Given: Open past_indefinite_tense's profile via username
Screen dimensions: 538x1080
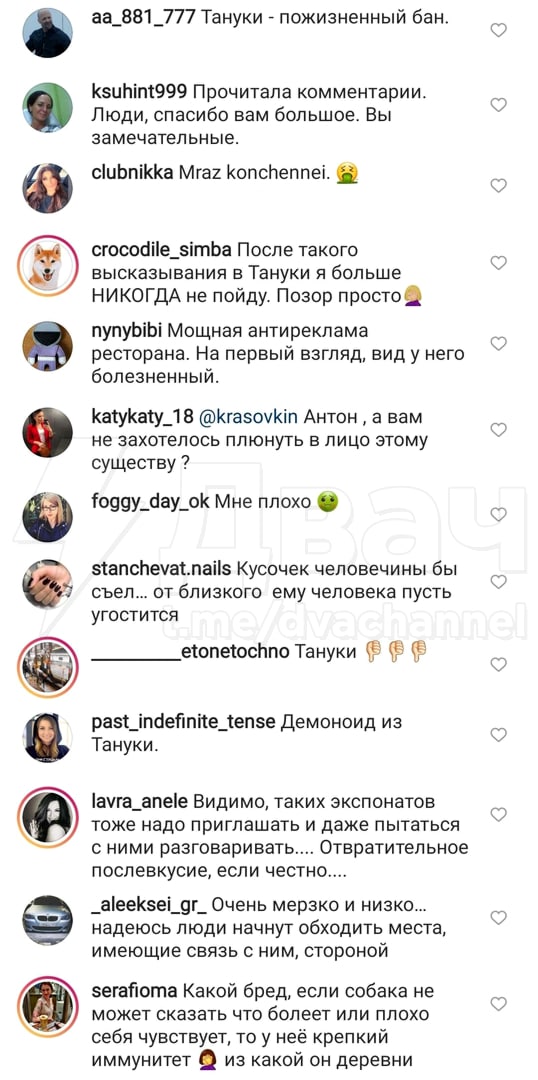Looking at the screenshot, I should click(x=183, y=723).
